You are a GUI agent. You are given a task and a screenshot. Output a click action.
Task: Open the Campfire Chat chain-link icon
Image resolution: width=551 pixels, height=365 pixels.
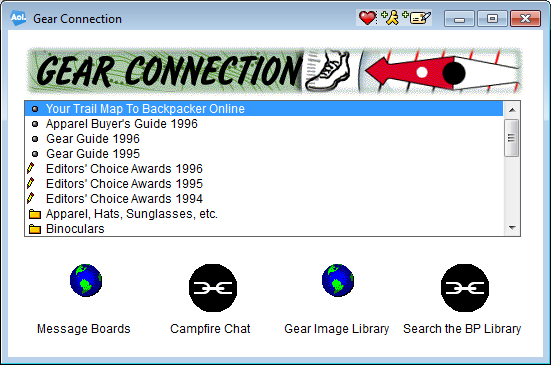(x=213, y=288)
